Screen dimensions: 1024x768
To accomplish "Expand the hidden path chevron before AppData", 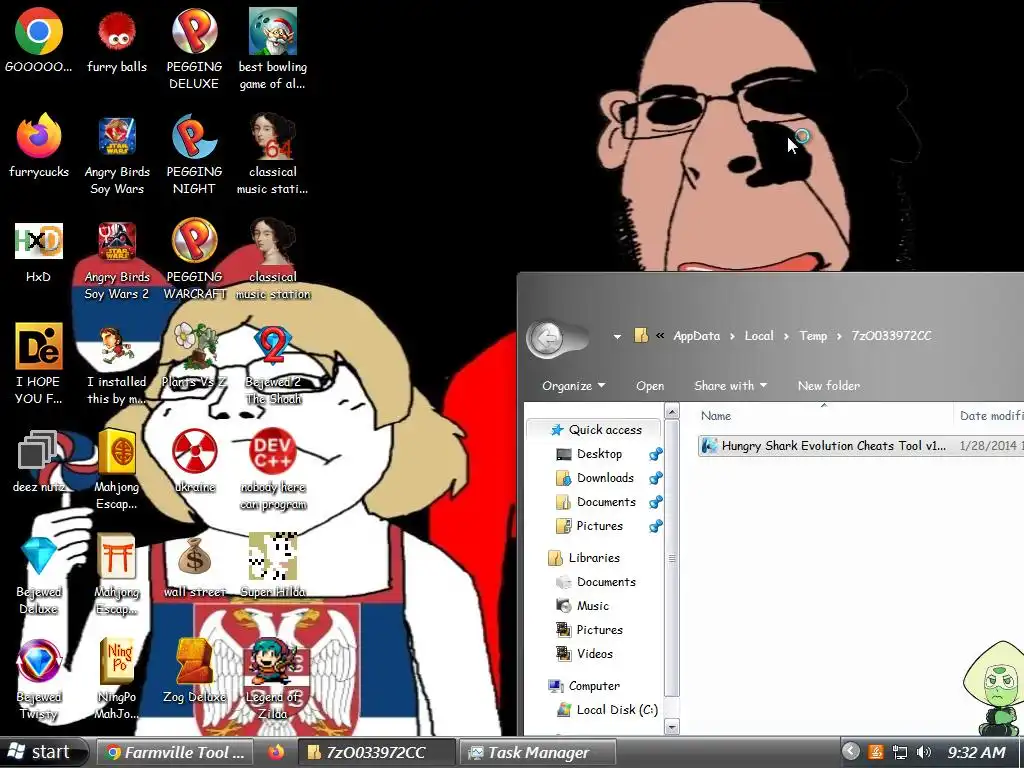I will coord(660,336).
